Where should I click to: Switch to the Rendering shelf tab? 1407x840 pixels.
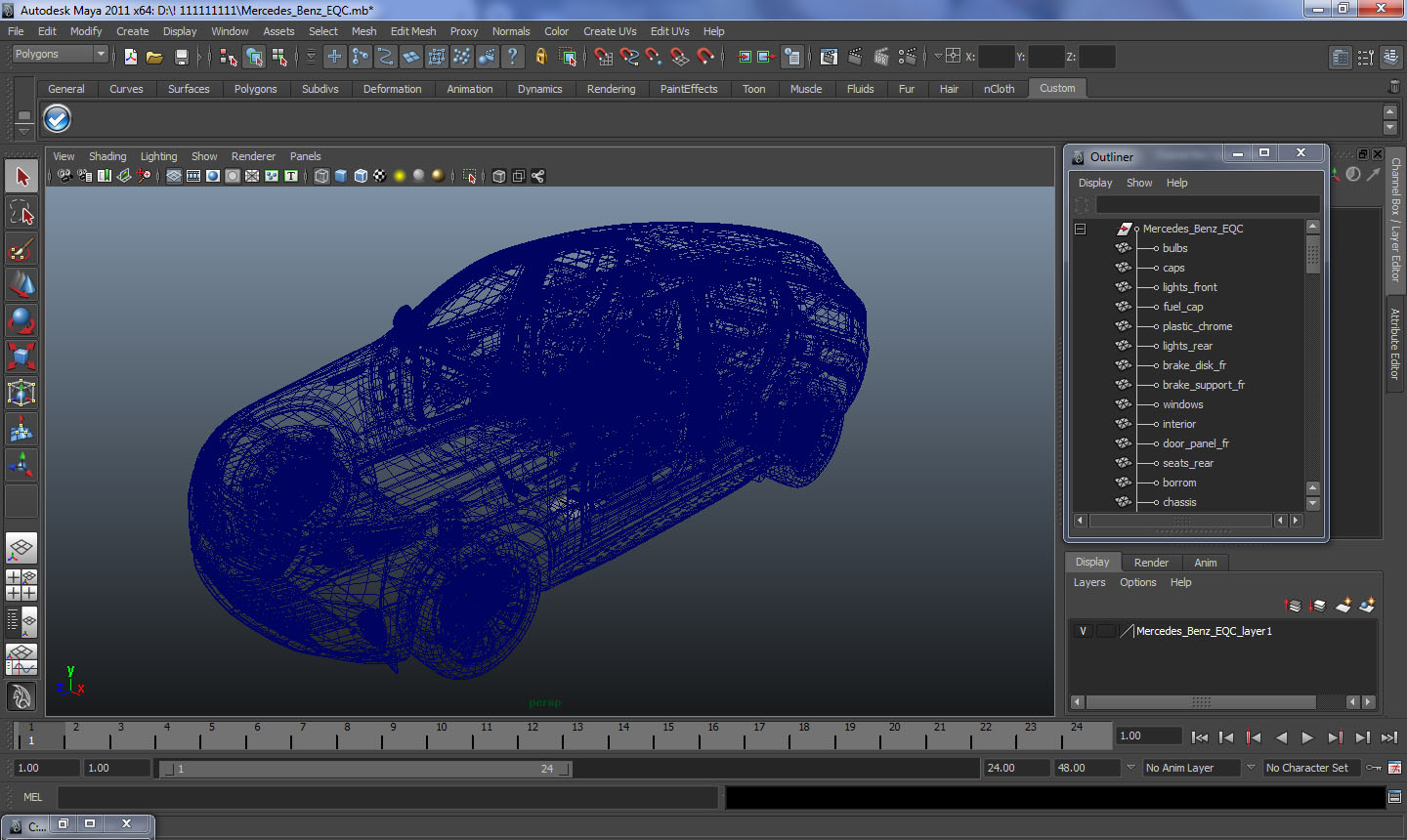click(611, 89)
